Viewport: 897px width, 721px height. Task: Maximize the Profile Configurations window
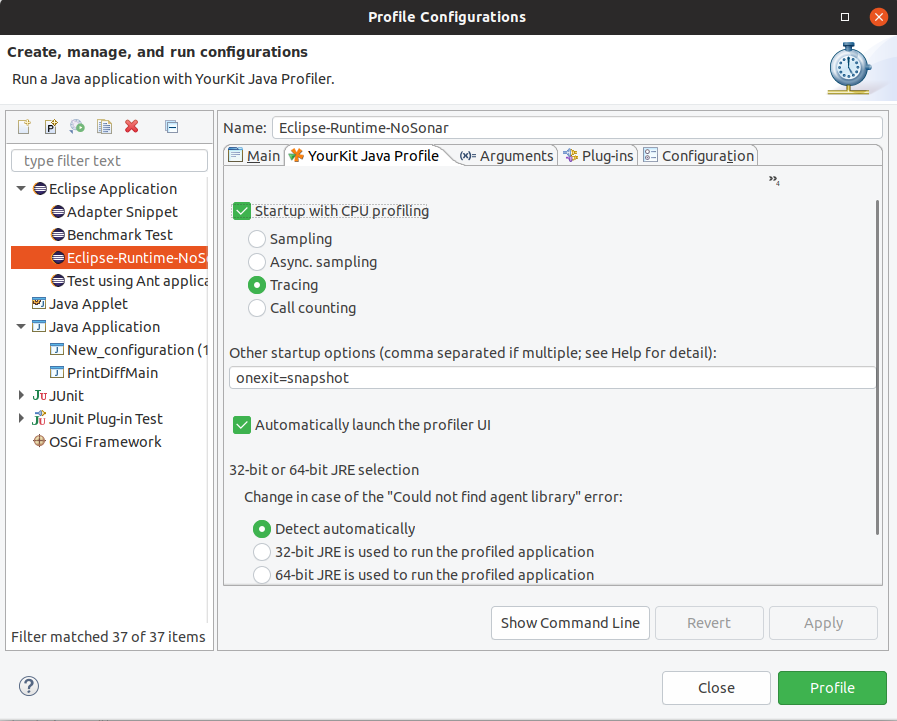point(844,17)
